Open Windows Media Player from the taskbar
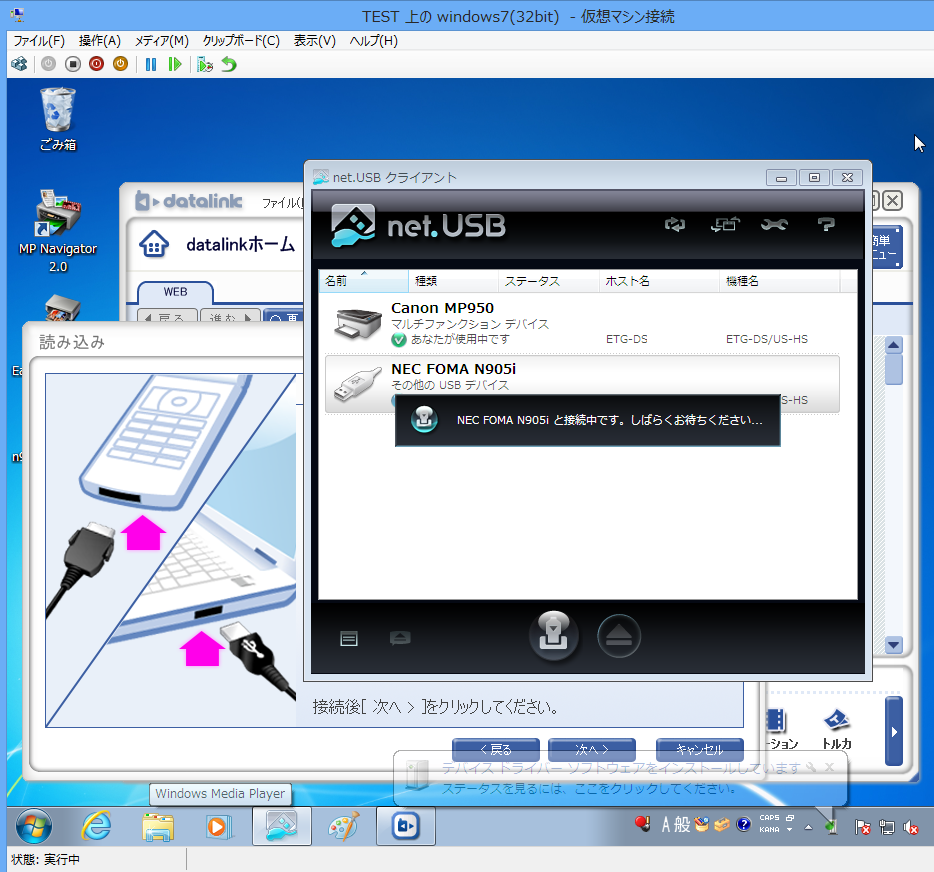 [219, 827]
